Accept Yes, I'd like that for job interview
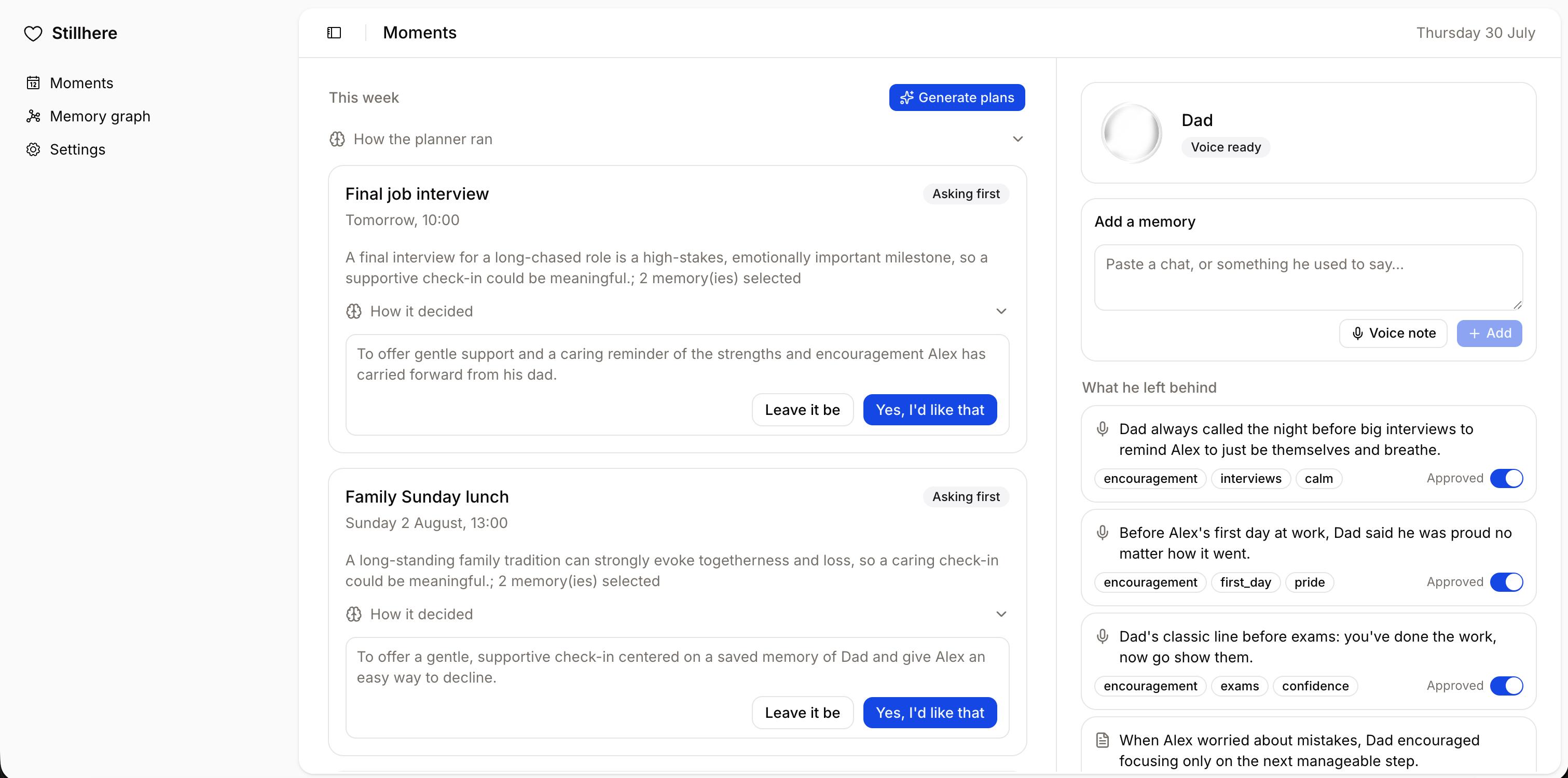1568x778 pixels. coord(930,410)
